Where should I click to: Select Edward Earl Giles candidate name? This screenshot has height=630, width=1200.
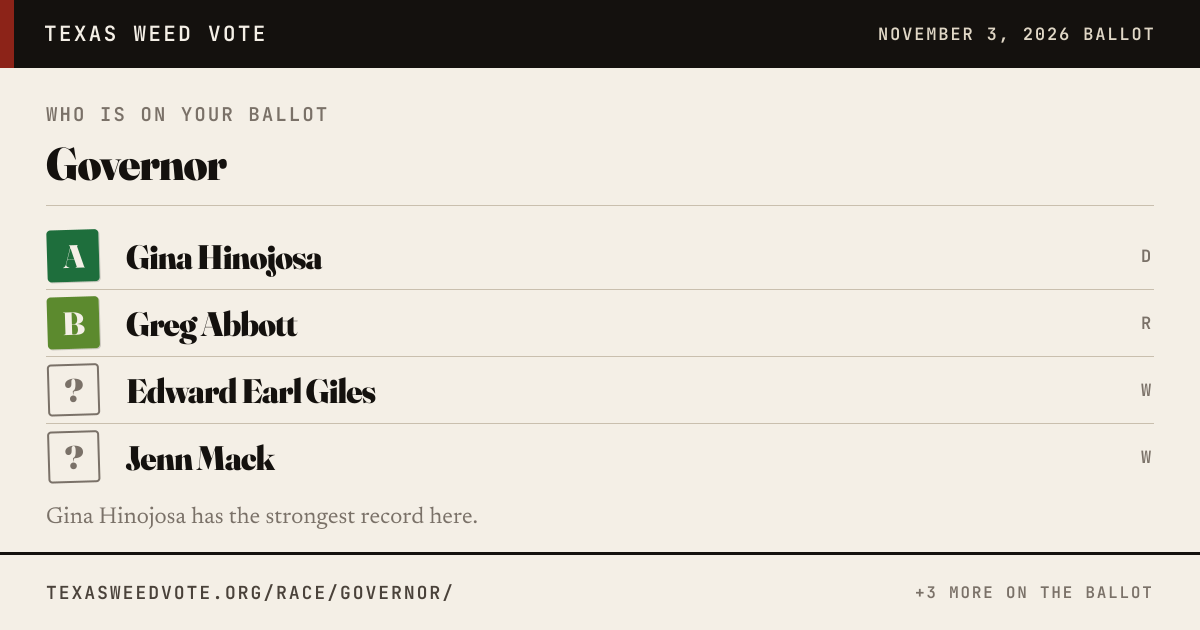pyautogui.click(x=251, y=391)
